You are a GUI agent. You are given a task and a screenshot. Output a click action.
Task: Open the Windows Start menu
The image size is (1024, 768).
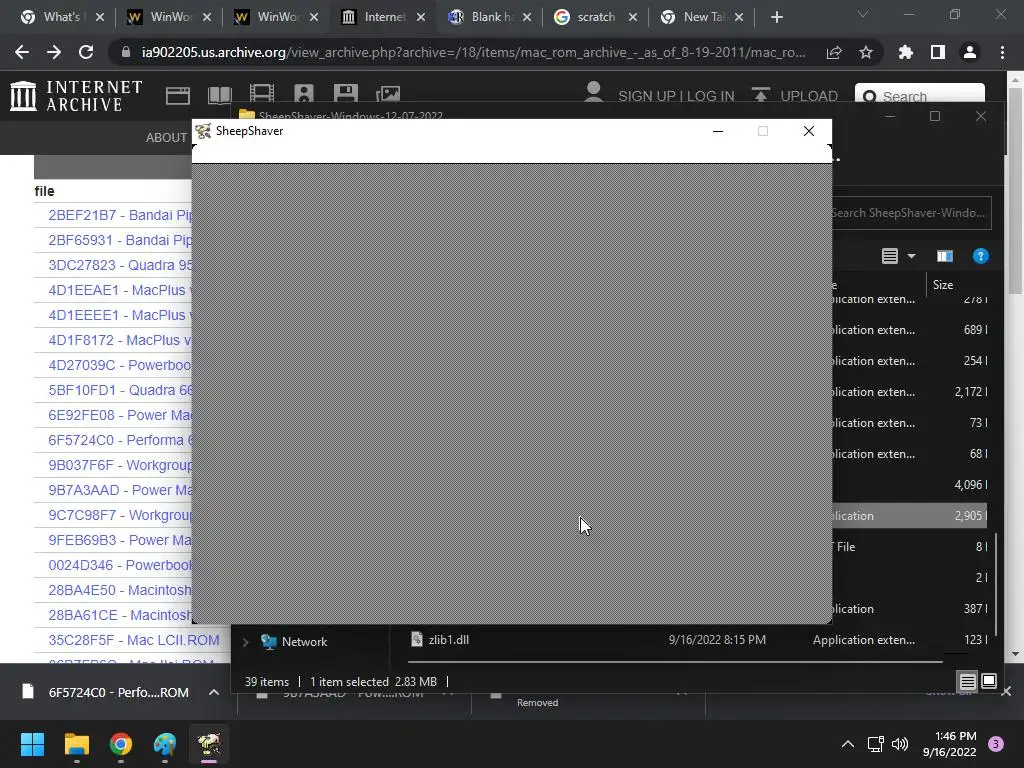(32, 744)
